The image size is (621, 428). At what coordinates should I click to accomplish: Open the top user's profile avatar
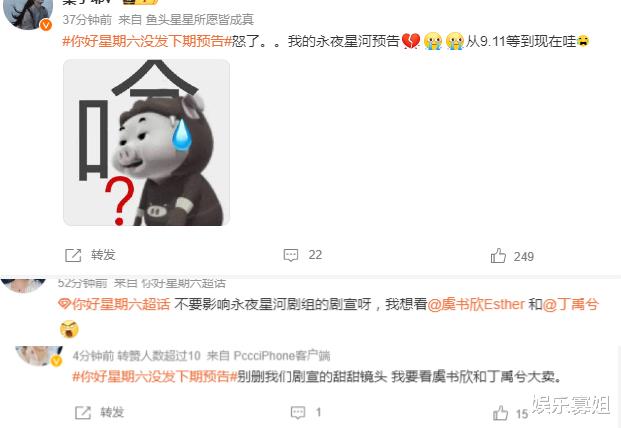(x=27, y=14)
